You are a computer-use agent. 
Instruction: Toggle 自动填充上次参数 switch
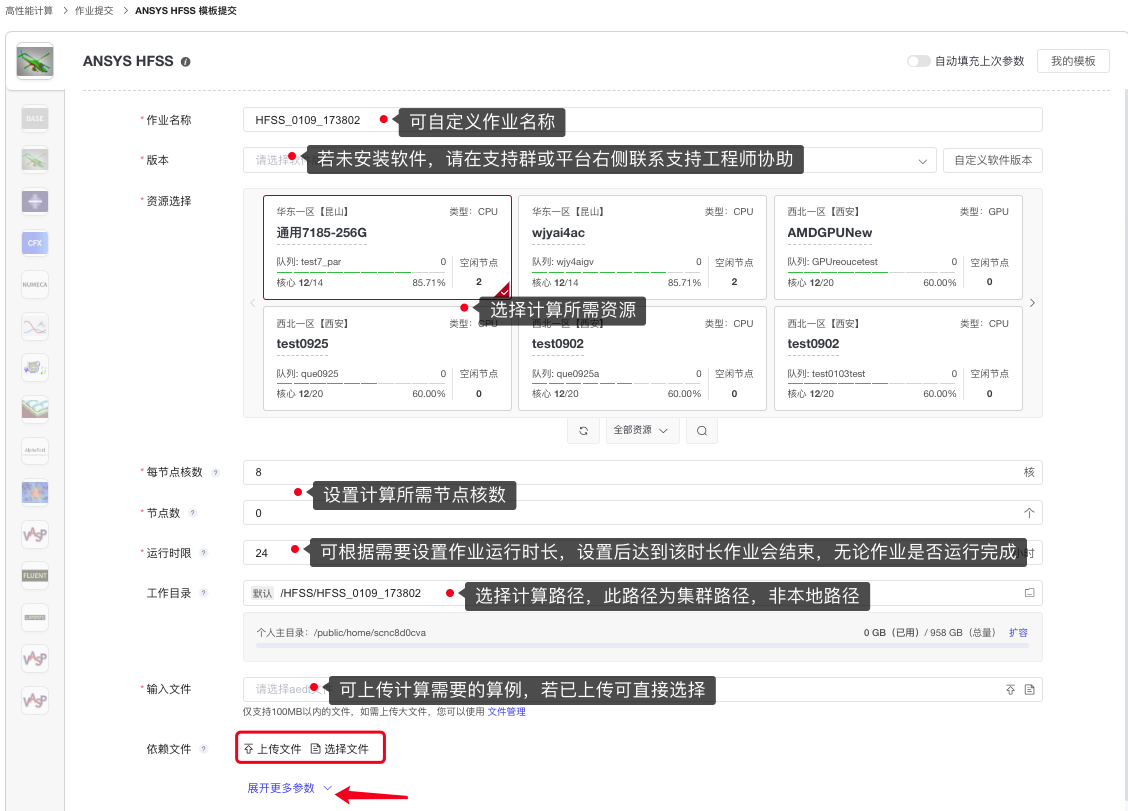(918, 61)
